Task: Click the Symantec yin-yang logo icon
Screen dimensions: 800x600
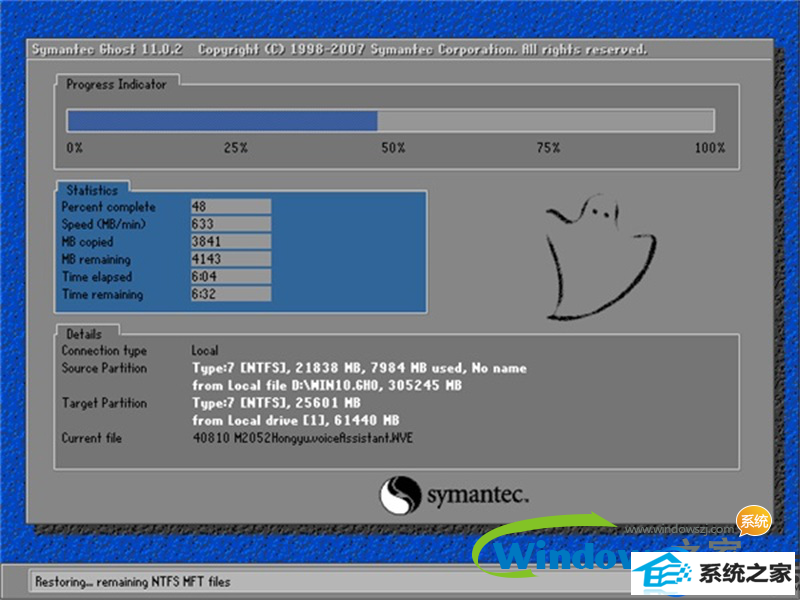Action: (400, 495)
